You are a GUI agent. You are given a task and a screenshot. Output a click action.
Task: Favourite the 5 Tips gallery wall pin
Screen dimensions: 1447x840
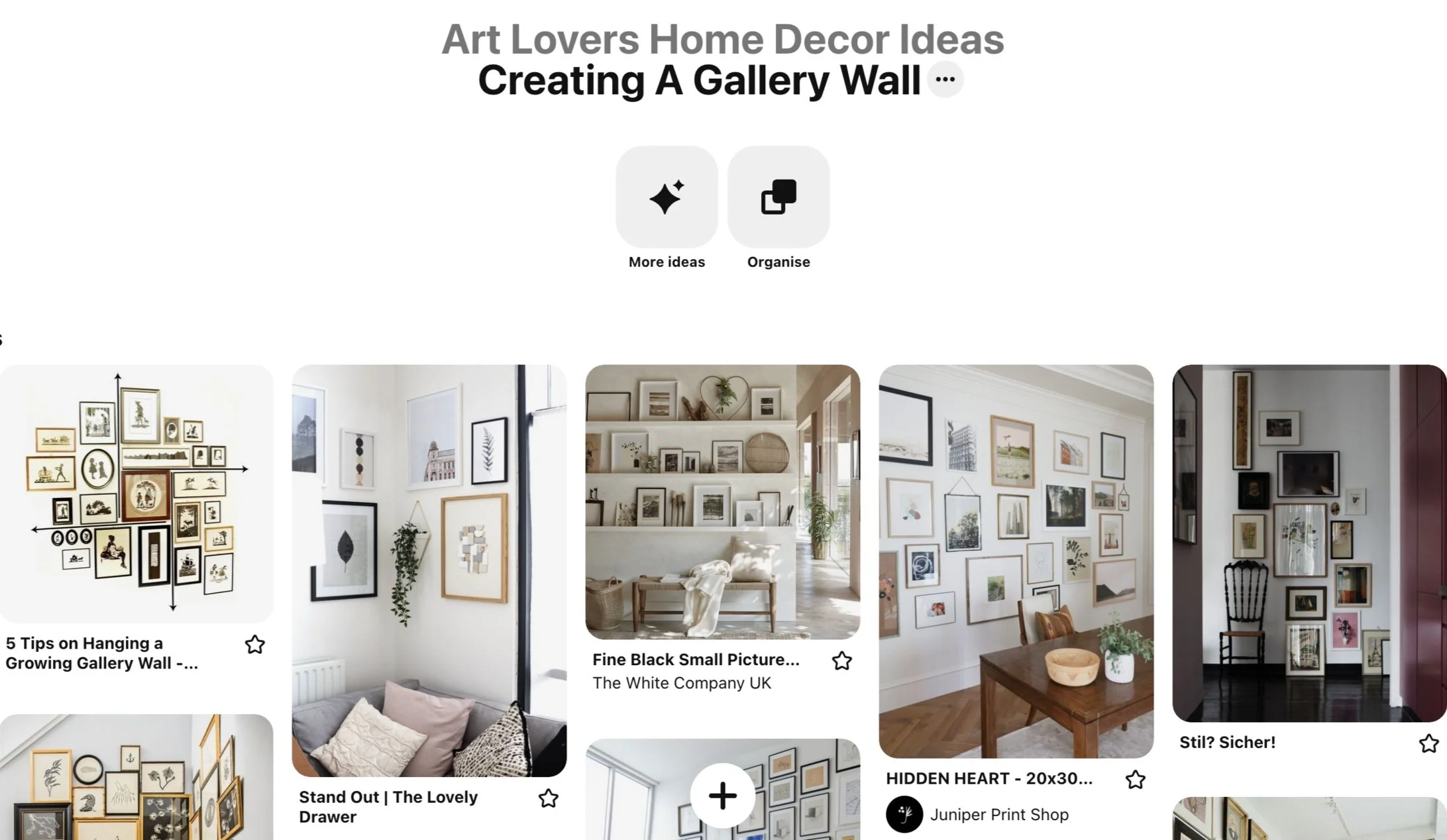pos(255,645)
